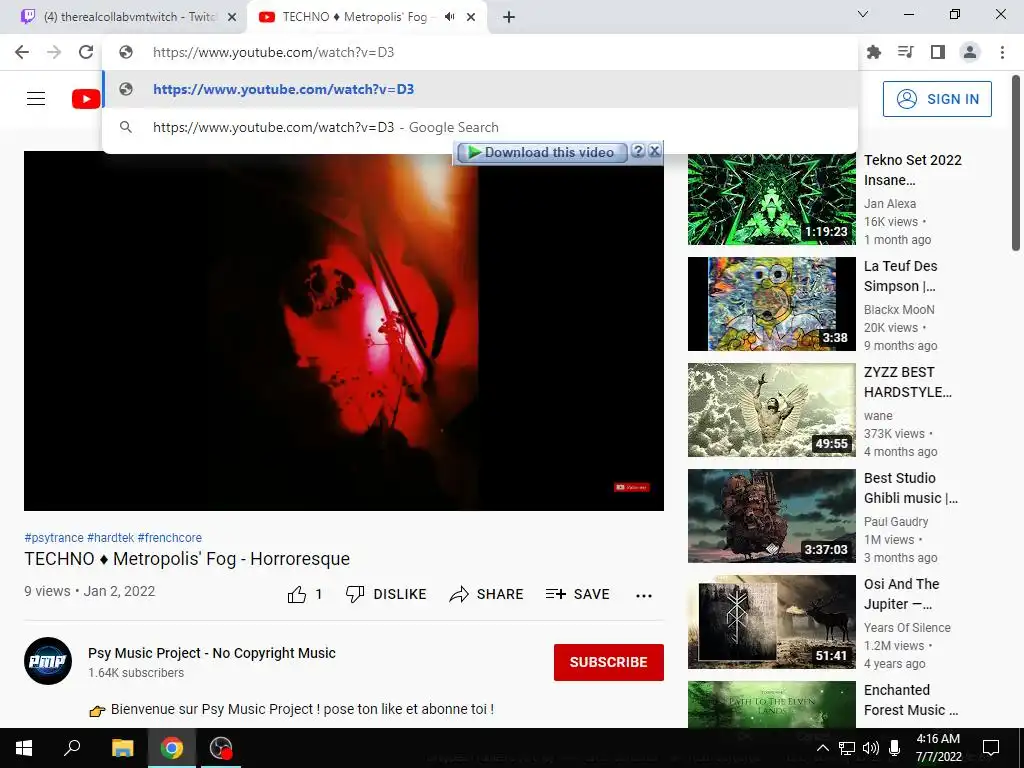Open the ZYZZ BEST HARDSTYLE thumbnail
Image resolution: width=1024 pixels, height=768 pixels.
click(772, 410)
